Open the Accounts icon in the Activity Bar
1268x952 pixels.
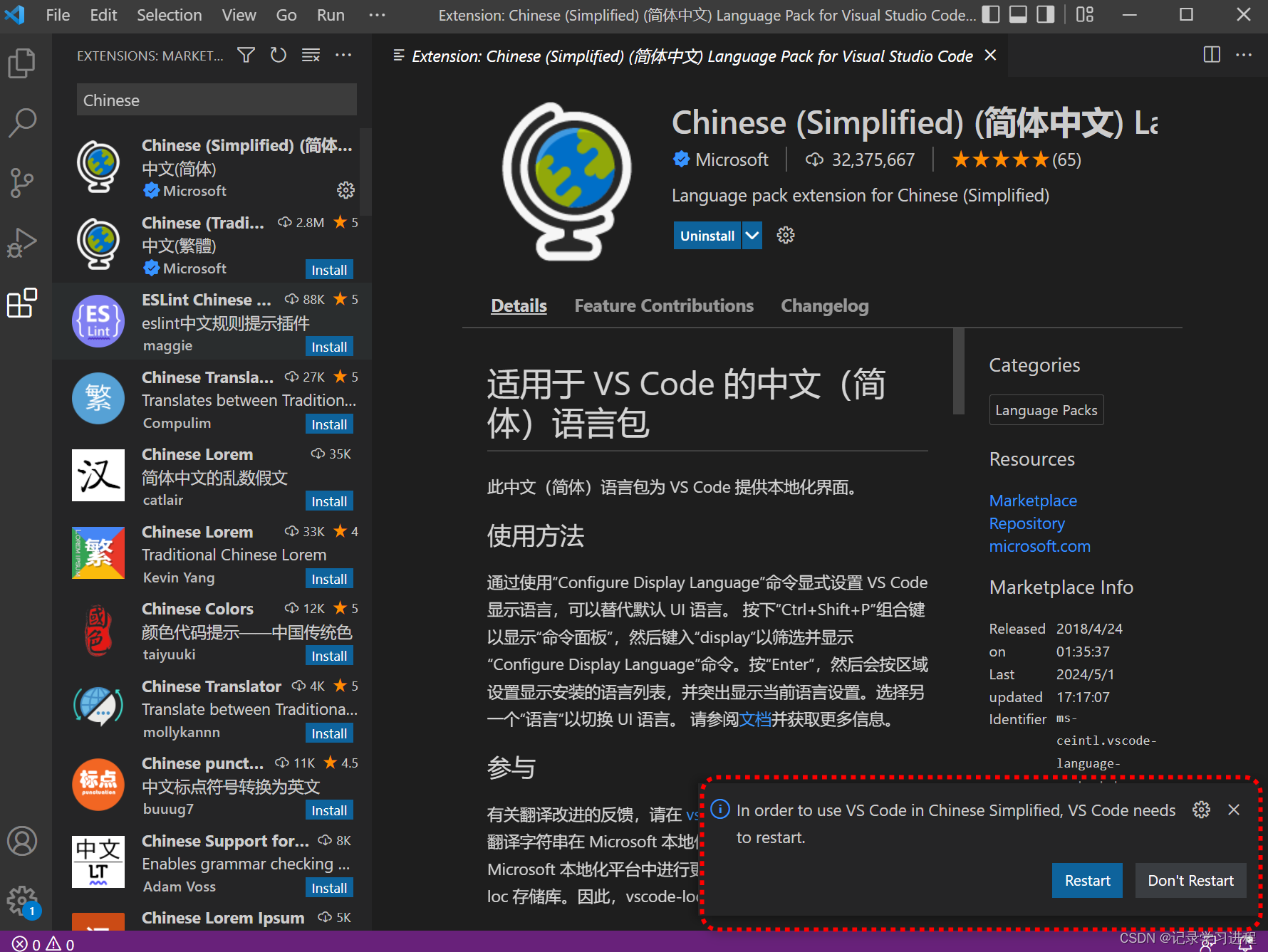22,841
